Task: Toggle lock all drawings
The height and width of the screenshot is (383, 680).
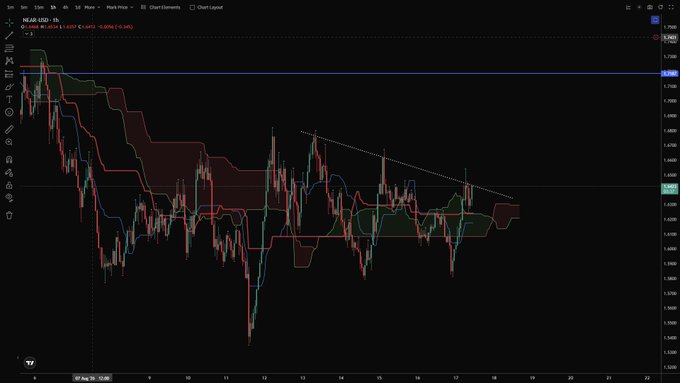Action: pos(9,185)
